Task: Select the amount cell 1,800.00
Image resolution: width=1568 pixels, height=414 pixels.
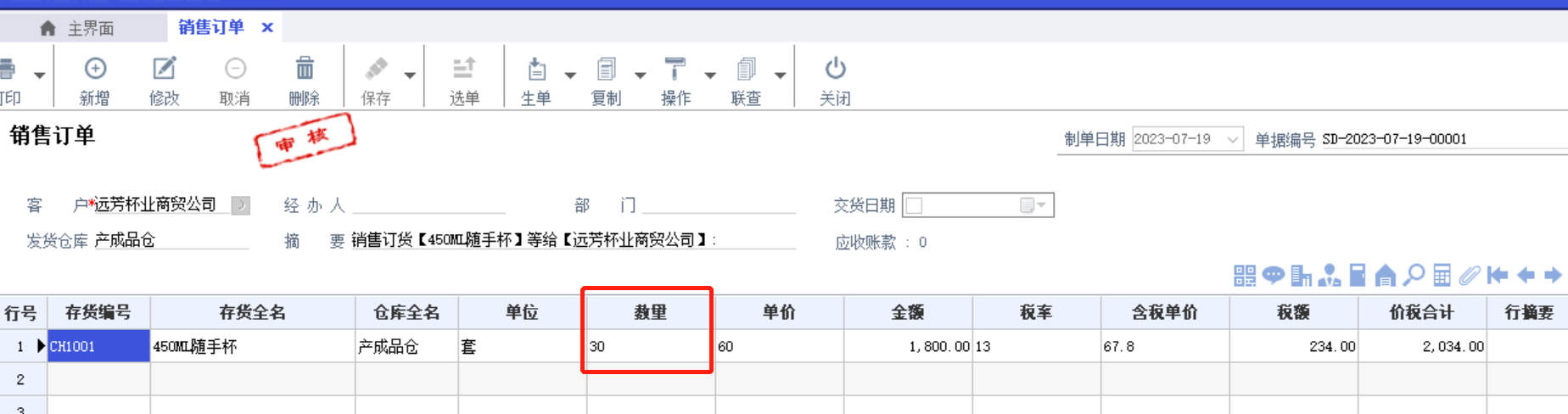Action: point(908,346)
